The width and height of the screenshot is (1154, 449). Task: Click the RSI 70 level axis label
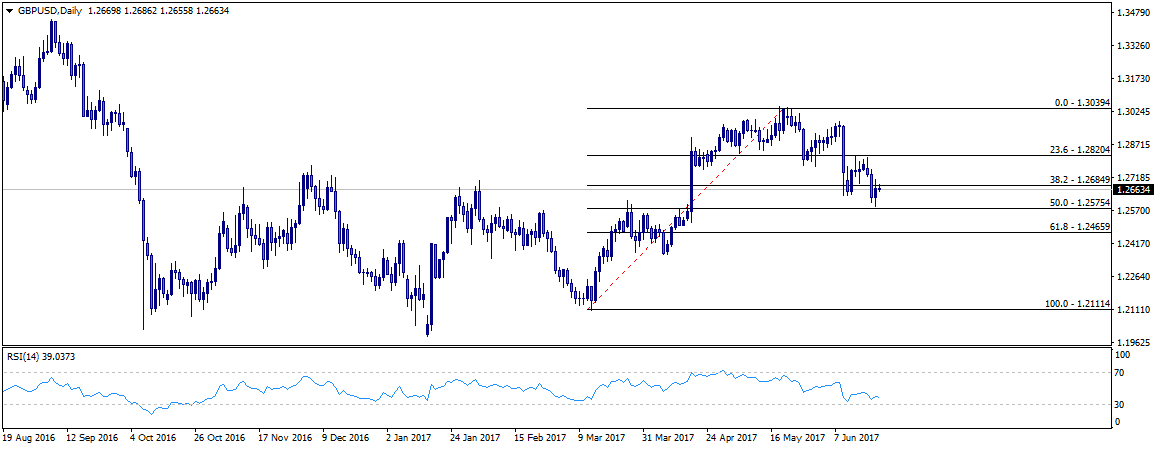(1122, 373)
